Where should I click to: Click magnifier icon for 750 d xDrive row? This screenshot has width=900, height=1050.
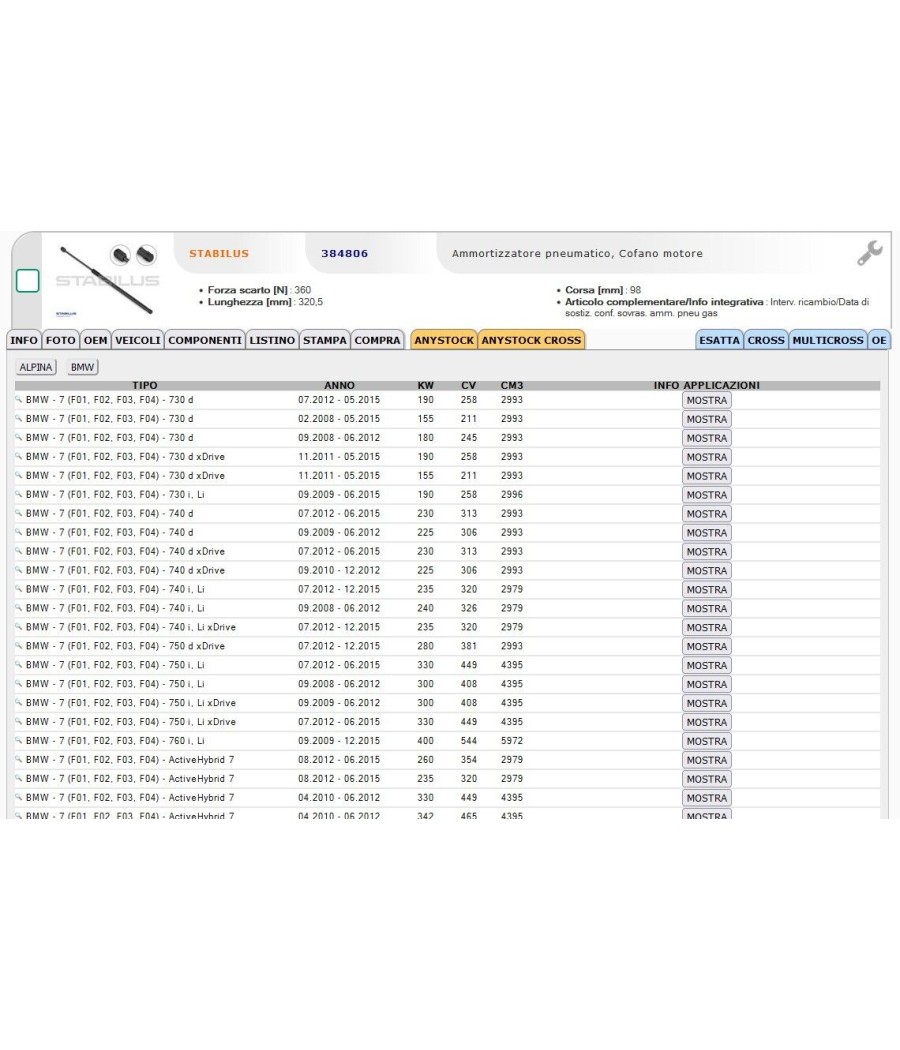[x=19, y=646]
